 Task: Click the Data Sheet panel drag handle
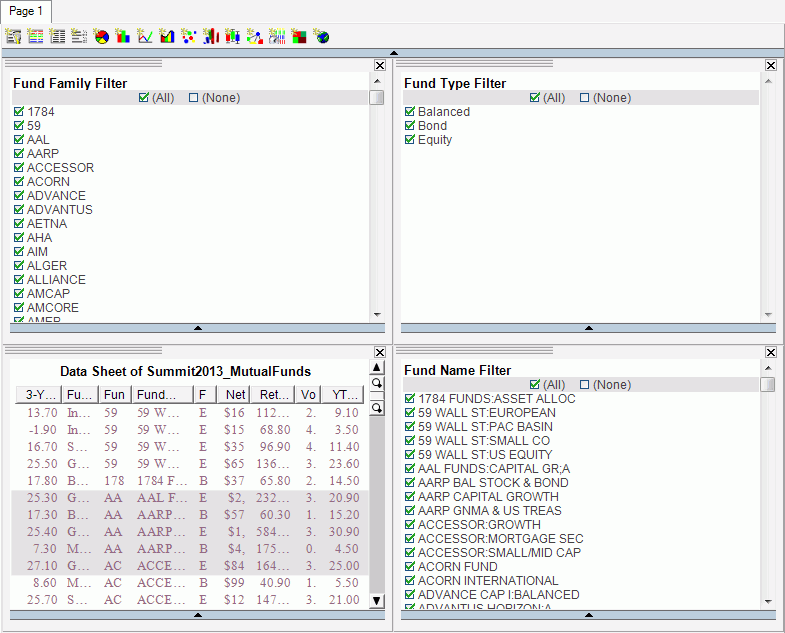pyautogui.click(x=83, y=351)
